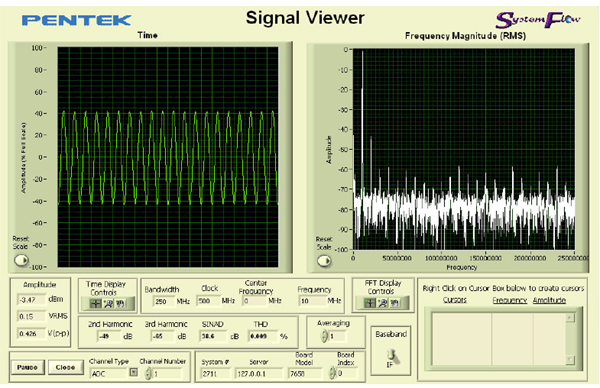This screenshot has width=600, height=388.
Task: Select the Time display zoom magnifier tool
Action: pyautogui.click(x=108, y=303)
